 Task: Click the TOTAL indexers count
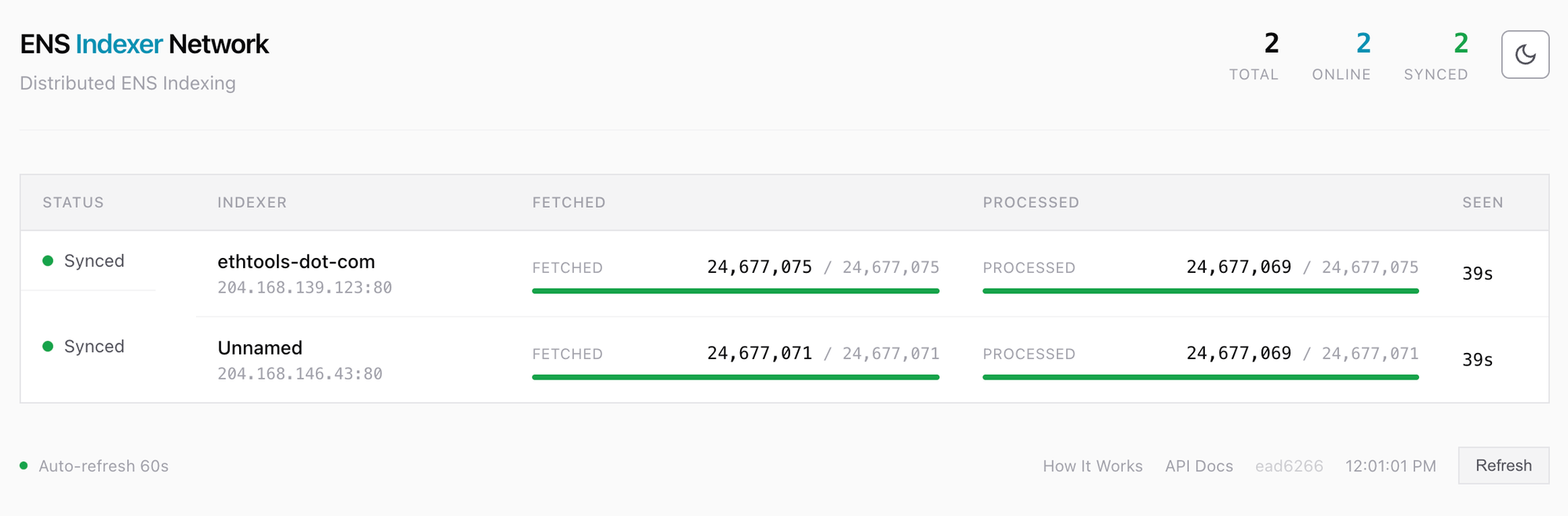click(x=1271, y=44)
